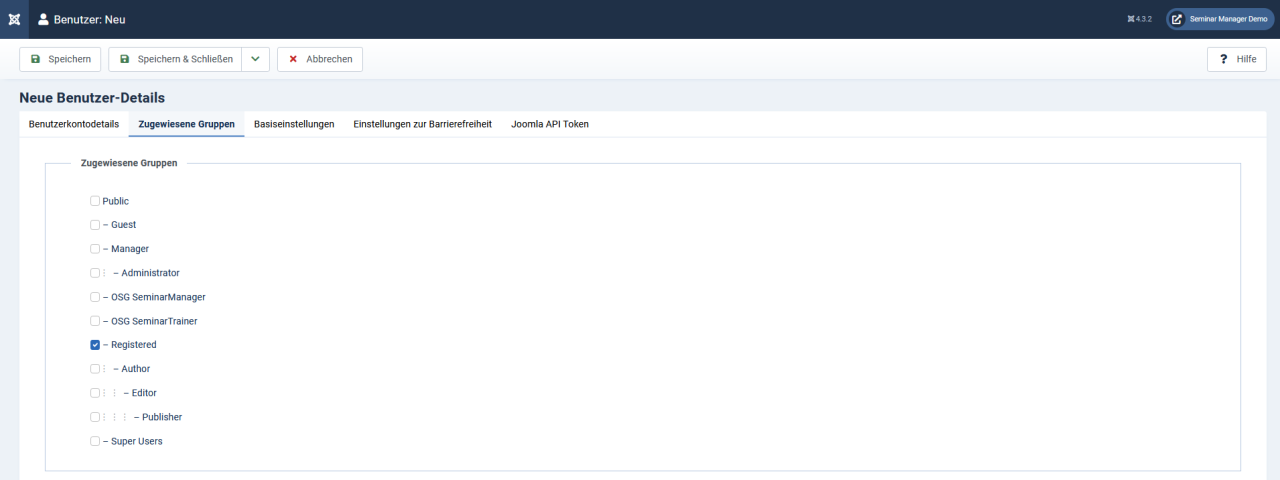Expand the save options dropdown arrow
Image resolution: width=1280 pixels, height=480 pixels.
tap(255, 59)
